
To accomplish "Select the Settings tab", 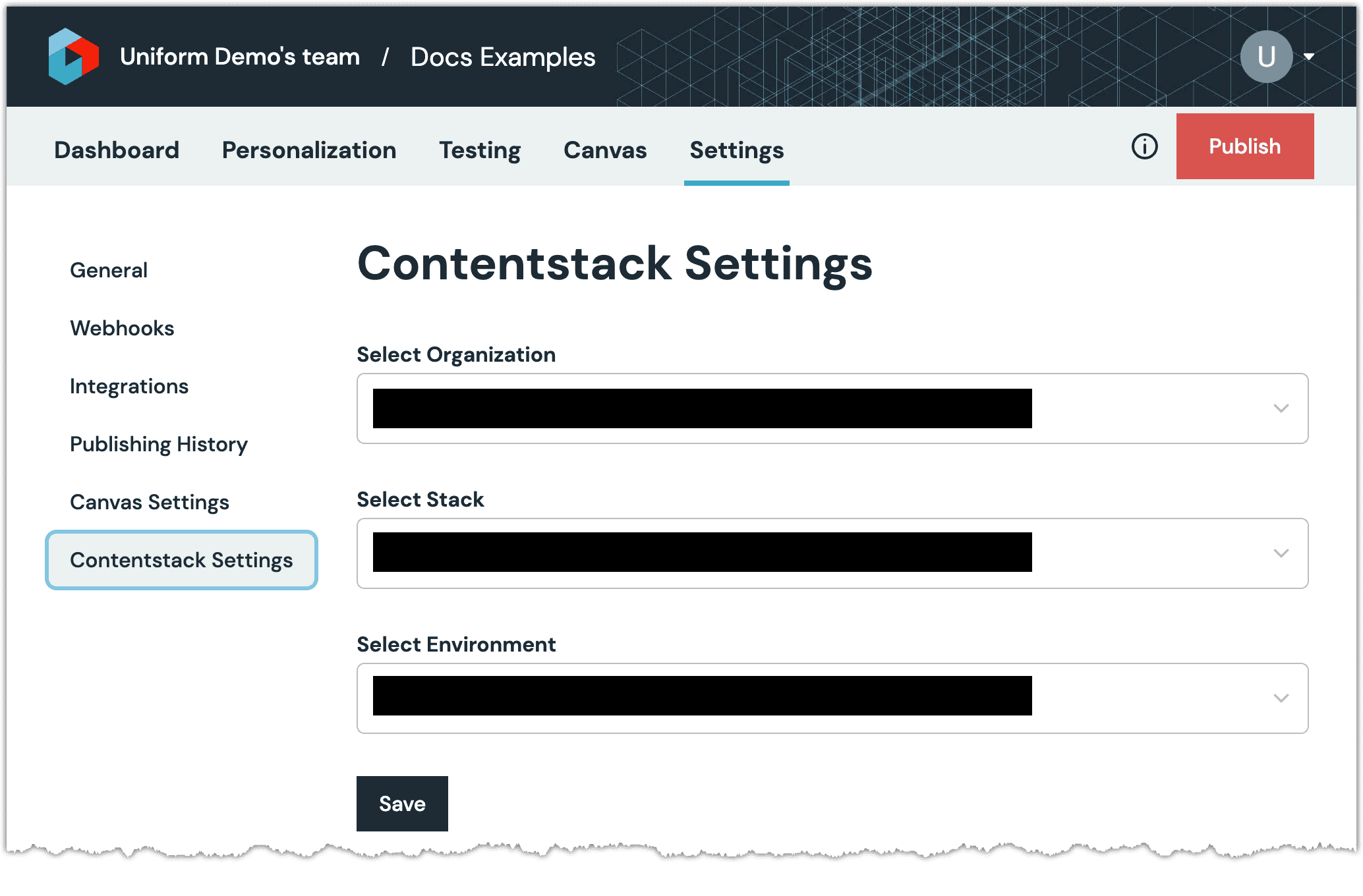I will pyautogui.click(x=736, y=150).
